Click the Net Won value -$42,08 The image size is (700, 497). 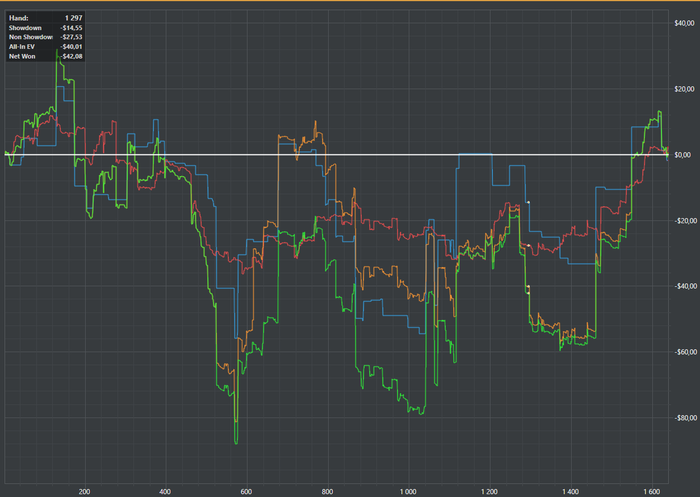(71, 56)
